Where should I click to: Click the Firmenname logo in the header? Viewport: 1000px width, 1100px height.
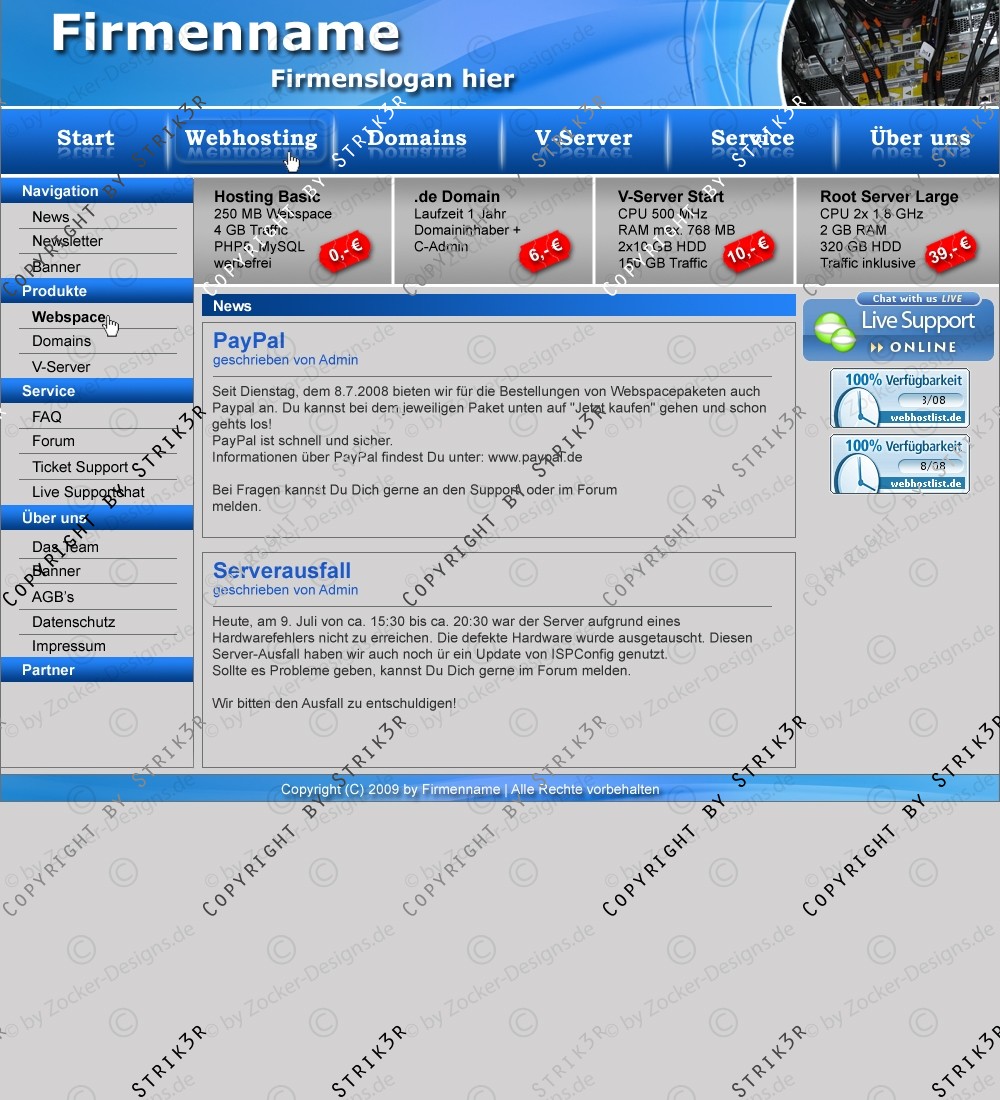pos(225,34)
